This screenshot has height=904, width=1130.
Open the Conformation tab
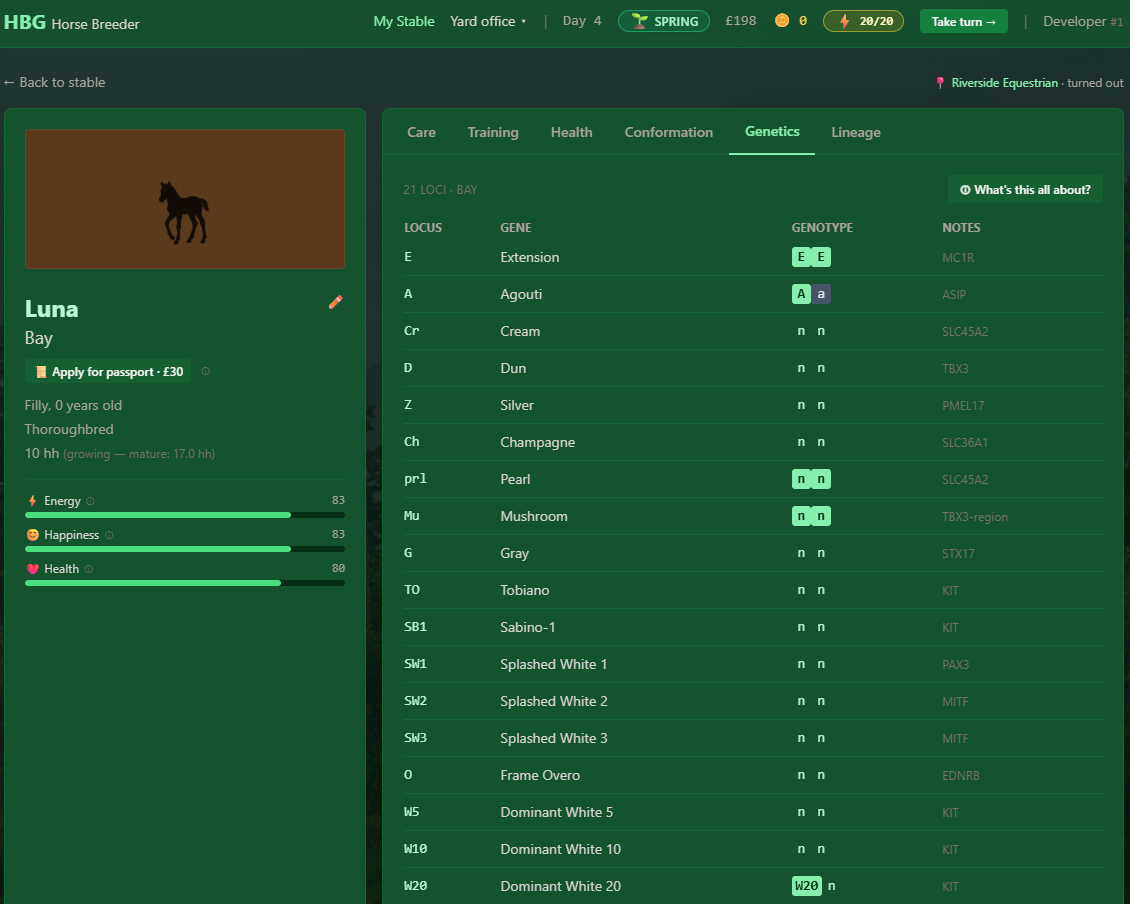pyautogui.click(x=668, y=131)
